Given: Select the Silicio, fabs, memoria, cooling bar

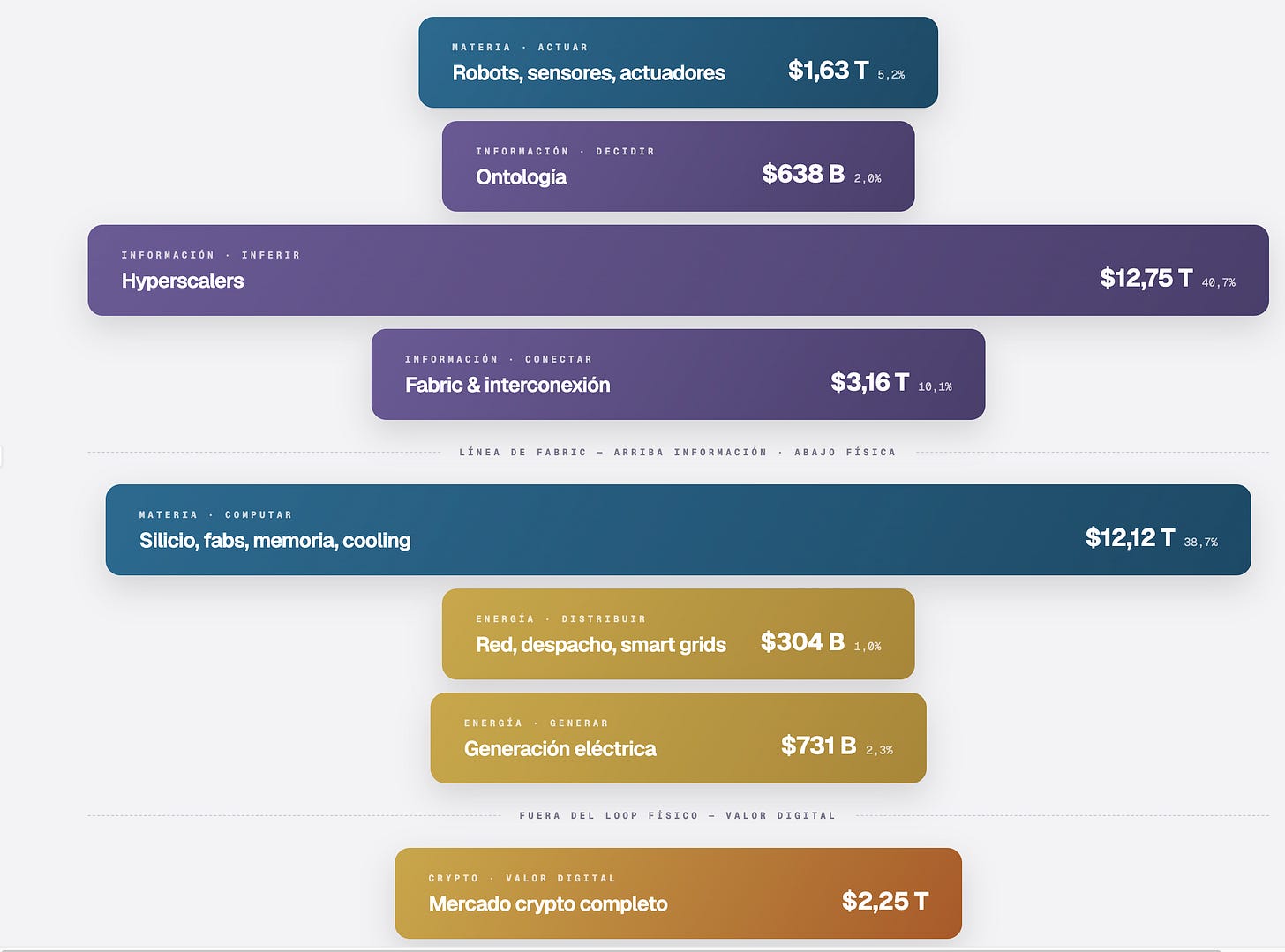Looking at the screenshot, I should tap(678, 529).
